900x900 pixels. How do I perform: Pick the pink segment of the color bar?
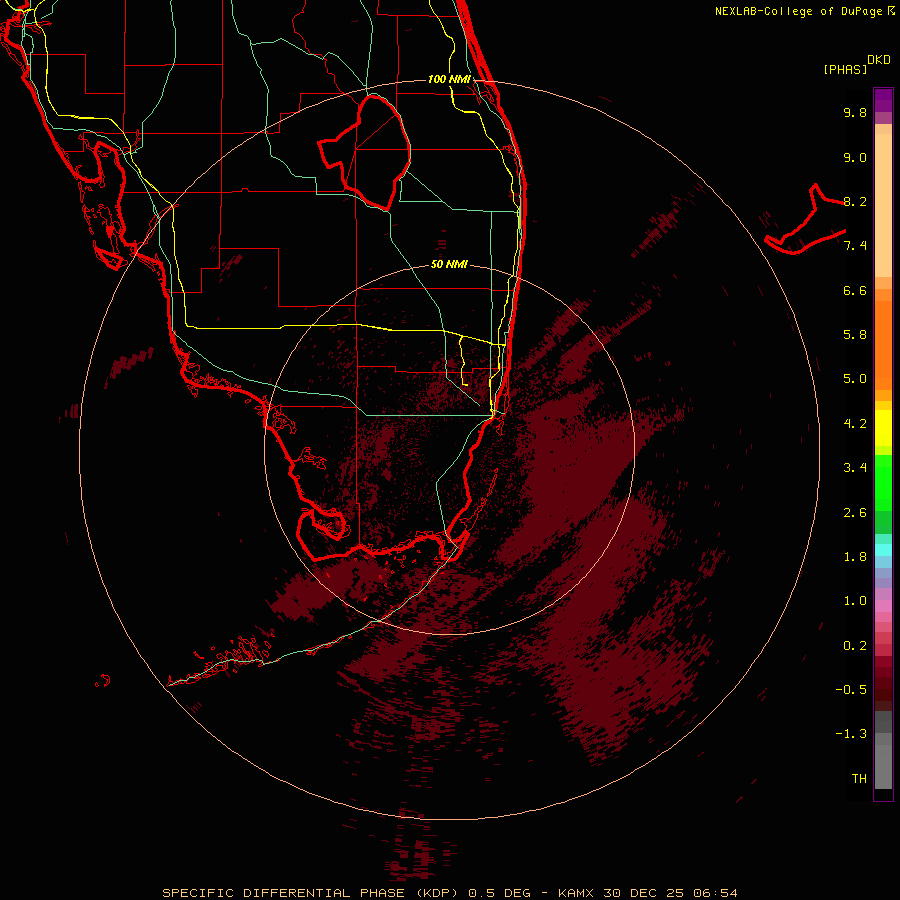(x=883, y=606)
